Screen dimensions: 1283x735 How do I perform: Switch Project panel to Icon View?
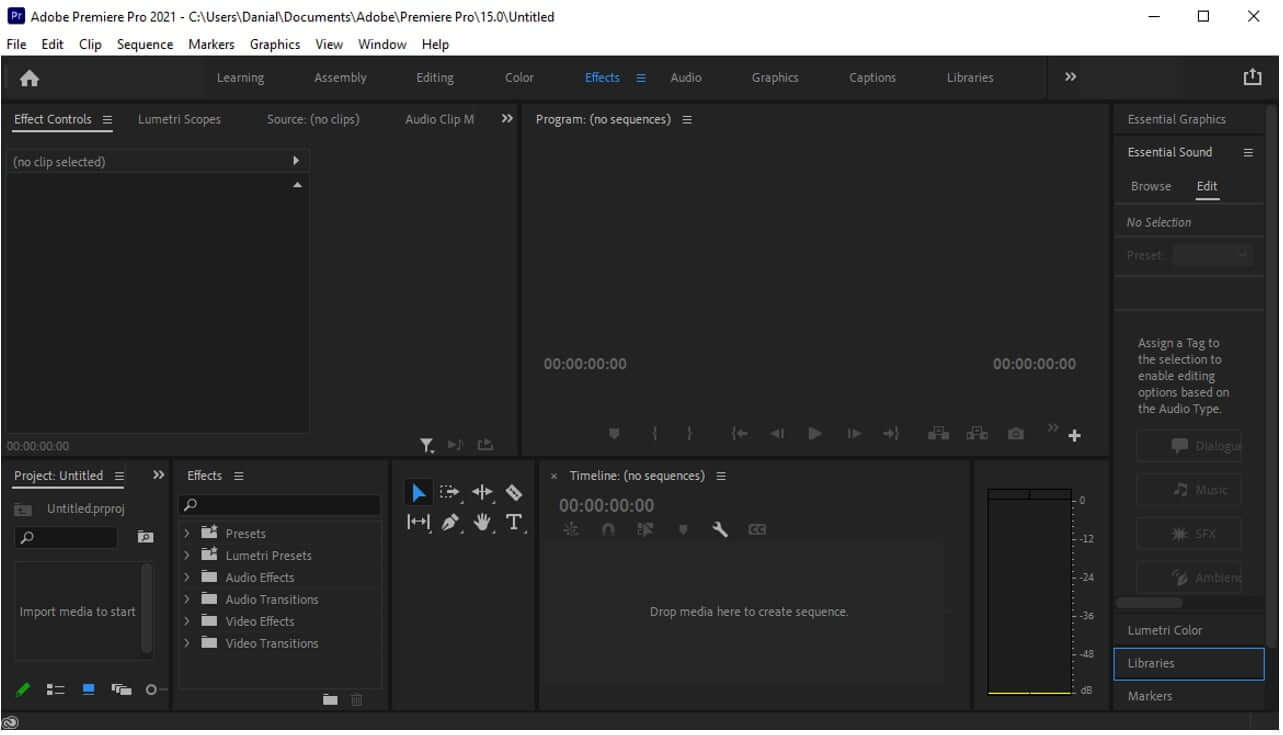click(x=88, y=689)
